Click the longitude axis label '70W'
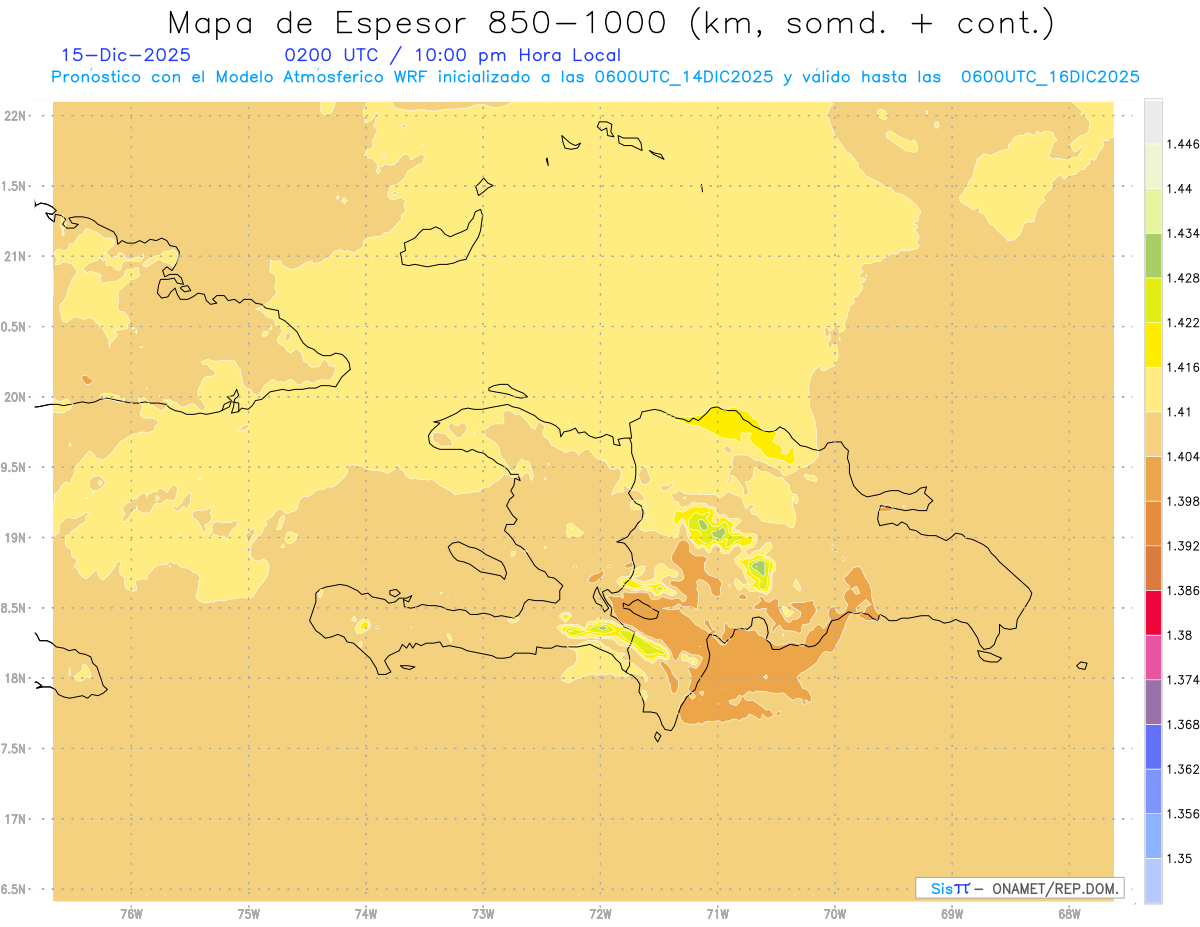Screen dimensions: 1200x927 [x=835, y=912]
